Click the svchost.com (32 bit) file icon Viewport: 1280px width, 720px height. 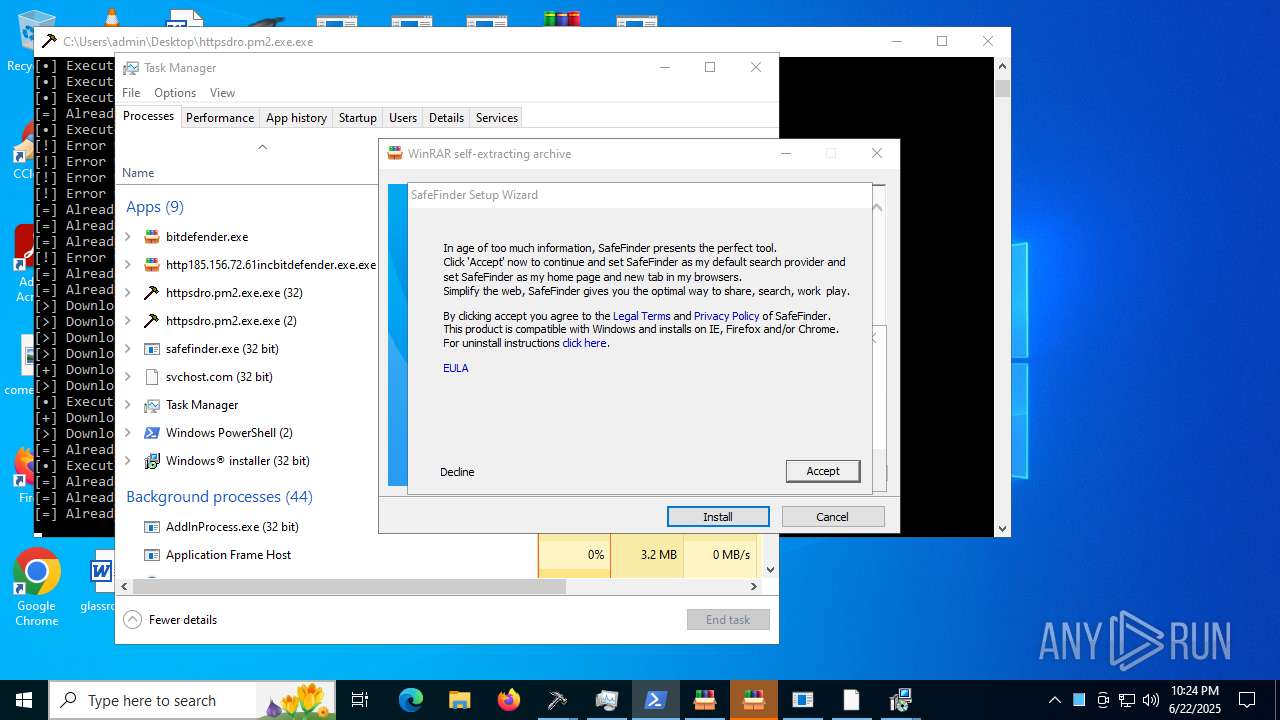click(x=152, y=377)
